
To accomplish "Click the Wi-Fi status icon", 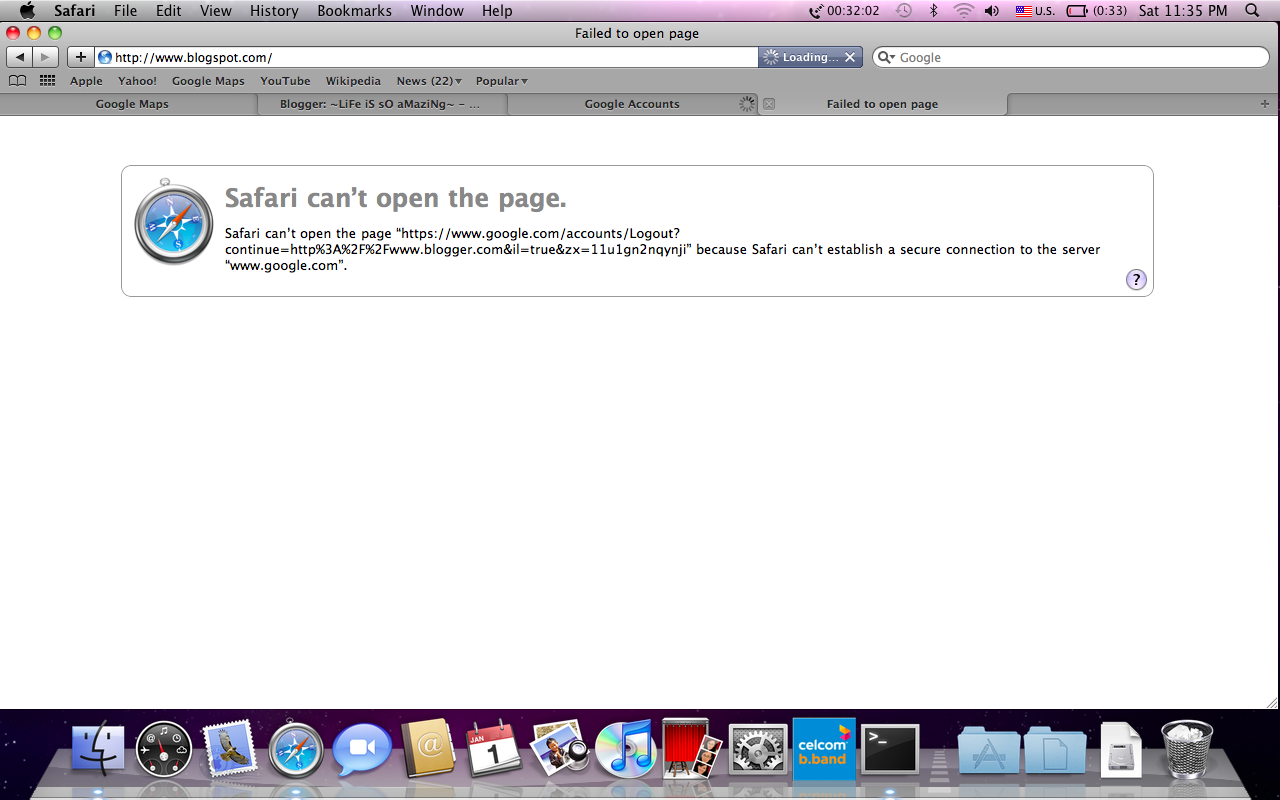I will (963, 11).
